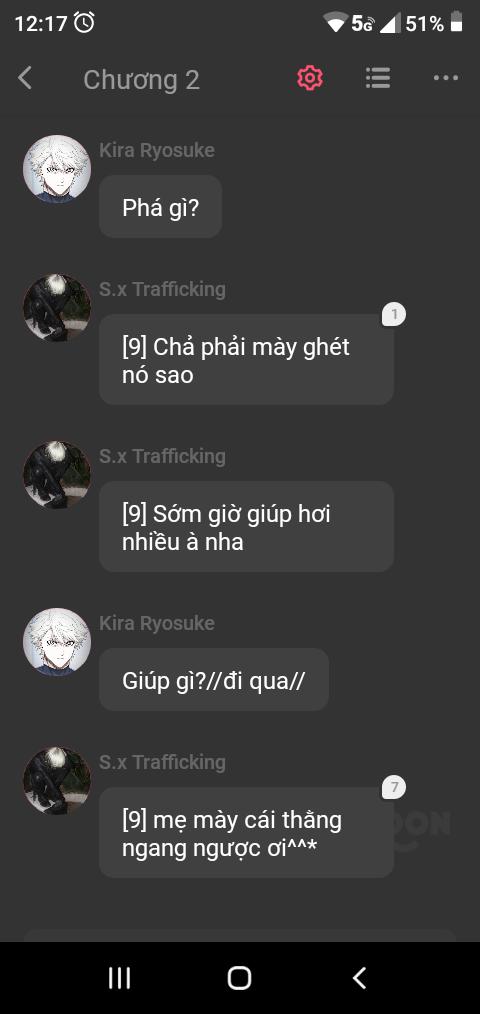
Task: Tap Kira Ryosuke's avatar beside "Phá gì?"
Action: tap(57, 169)
